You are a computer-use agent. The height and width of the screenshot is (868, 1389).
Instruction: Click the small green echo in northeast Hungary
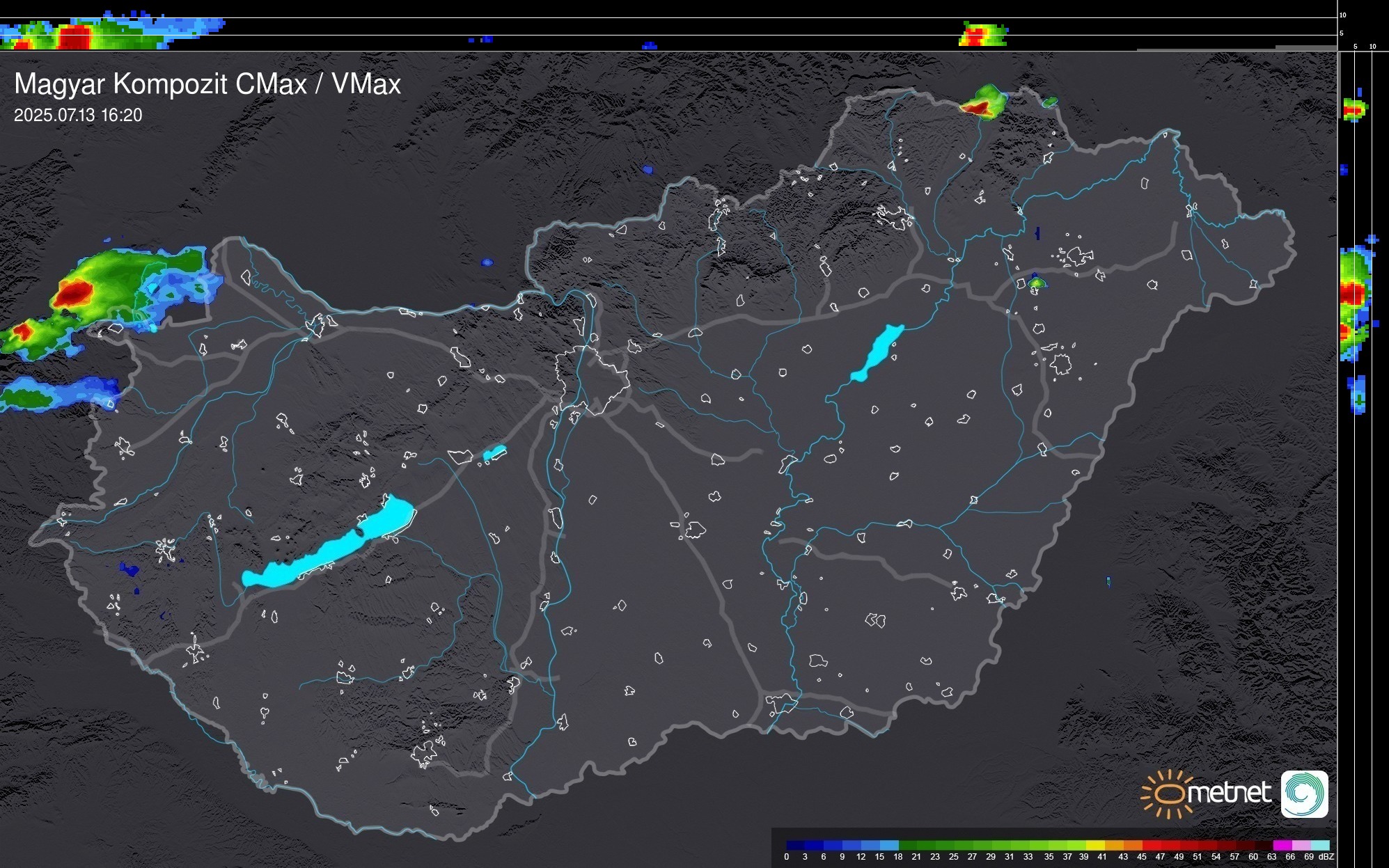click(x=1037, y=283)
